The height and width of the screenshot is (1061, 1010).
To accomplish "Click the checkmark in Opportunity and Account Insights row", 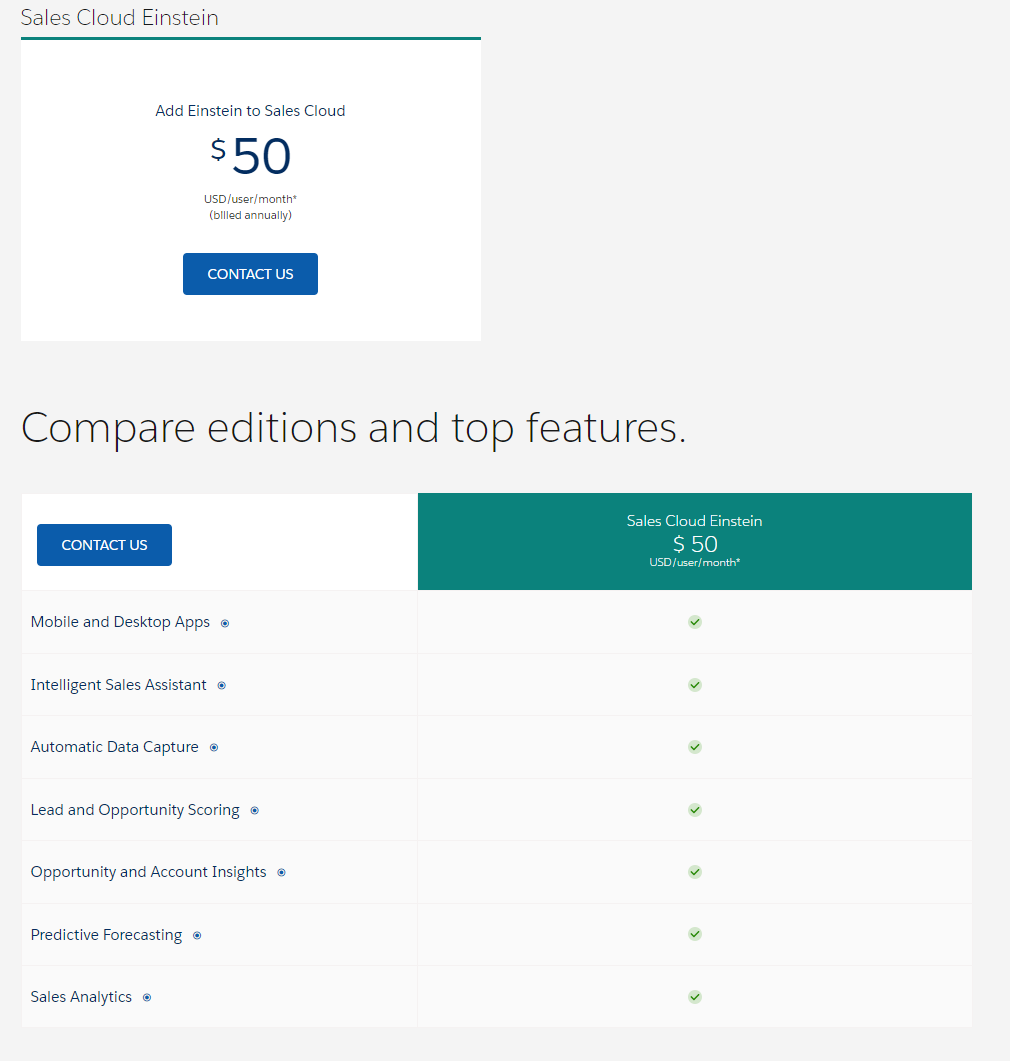I will (694, 872).
